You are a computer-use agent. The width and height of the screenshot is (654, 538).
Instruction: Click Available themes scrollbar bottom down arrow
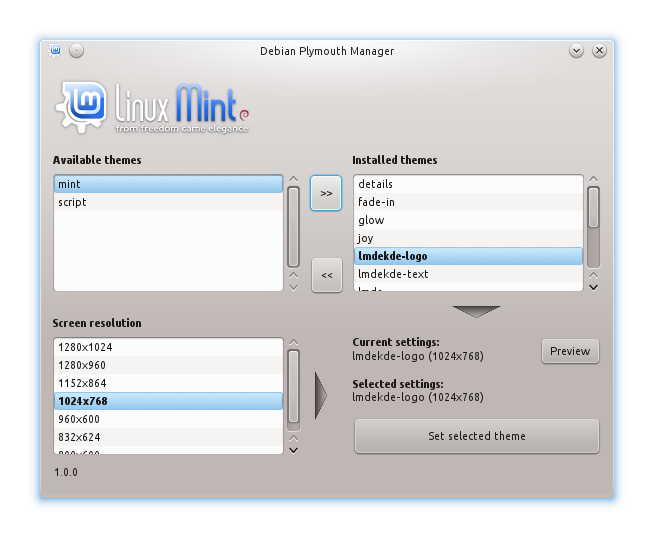click(x=294, y=287)
